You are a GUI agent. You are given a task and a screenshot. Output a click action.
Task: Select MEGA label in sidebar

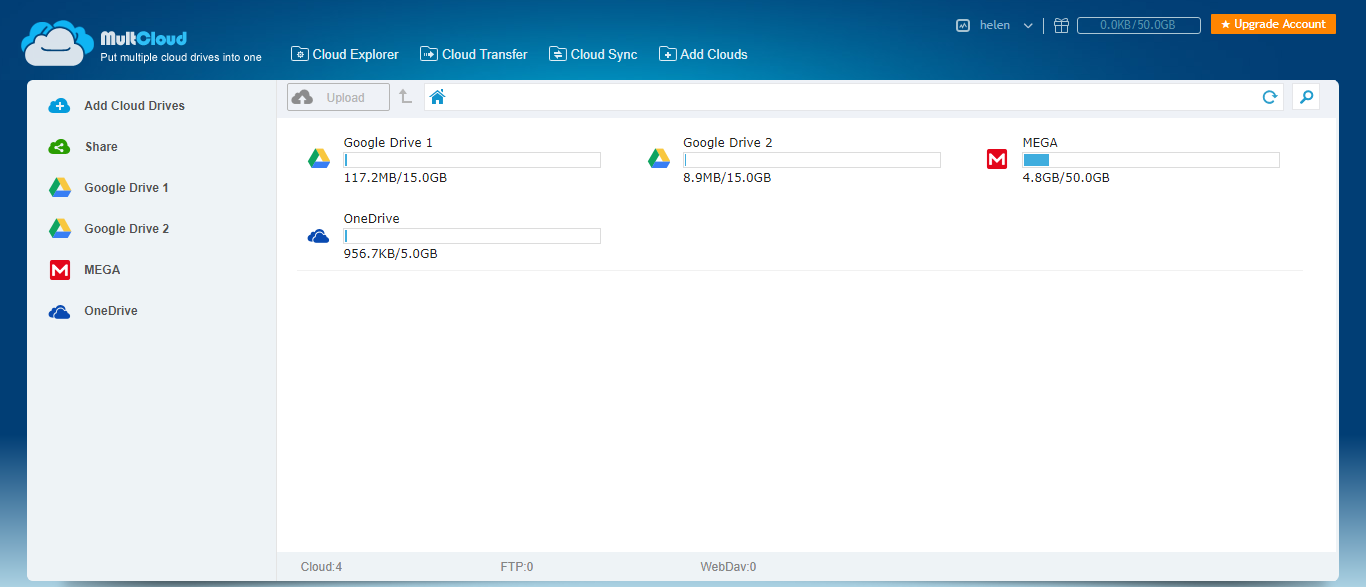[x=102, y=270]
